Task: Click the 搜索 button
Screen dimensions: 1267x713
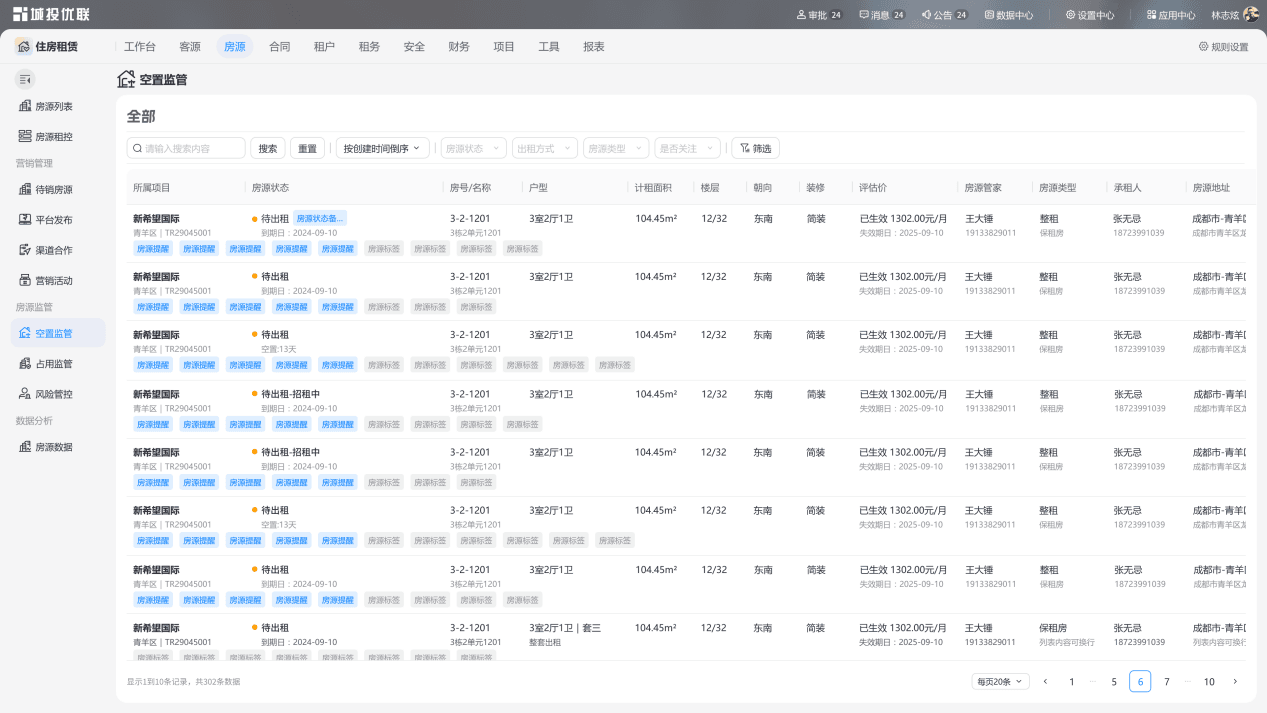Action: 268,148
